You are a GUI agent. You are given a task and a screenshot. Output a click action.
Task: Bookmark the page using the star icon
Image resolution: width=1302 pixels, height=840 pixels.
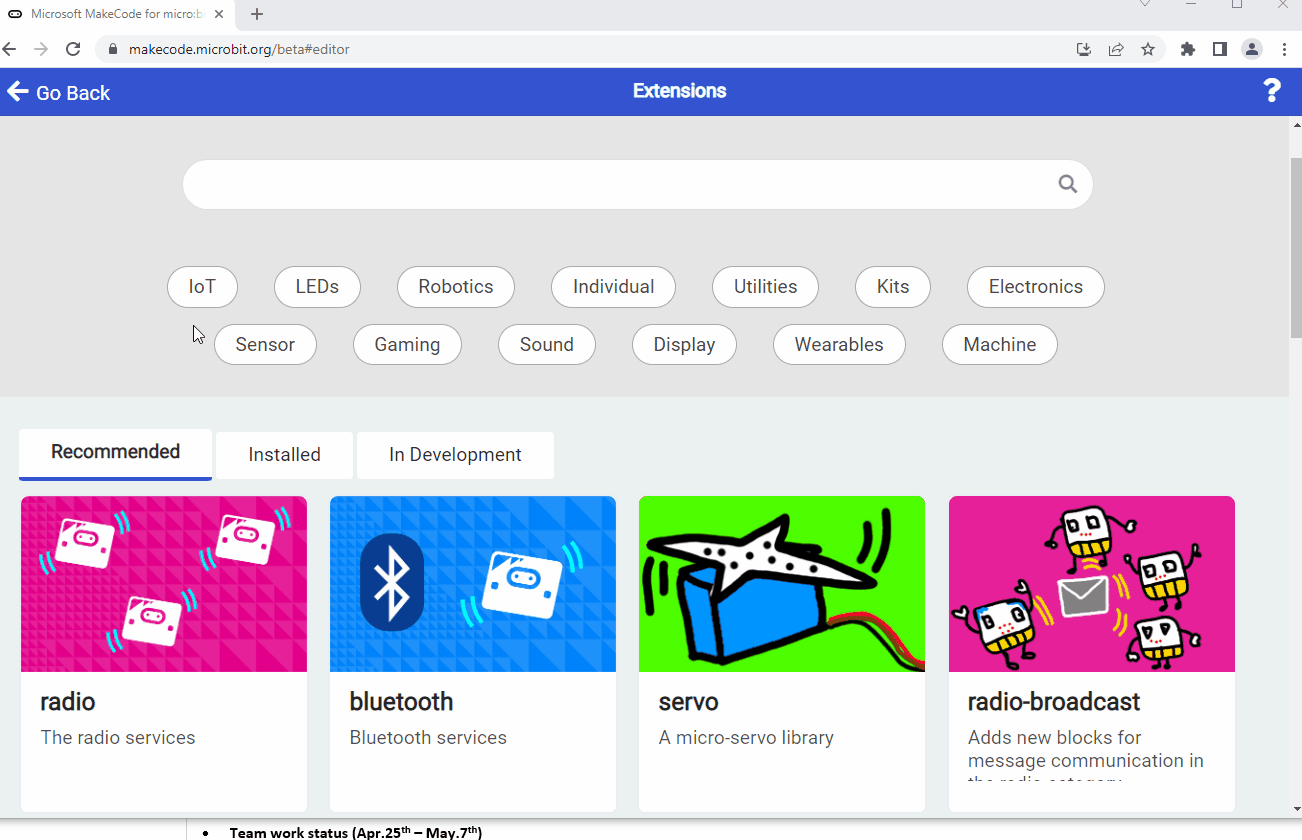pyautogui.click(x=1148, y=49)
